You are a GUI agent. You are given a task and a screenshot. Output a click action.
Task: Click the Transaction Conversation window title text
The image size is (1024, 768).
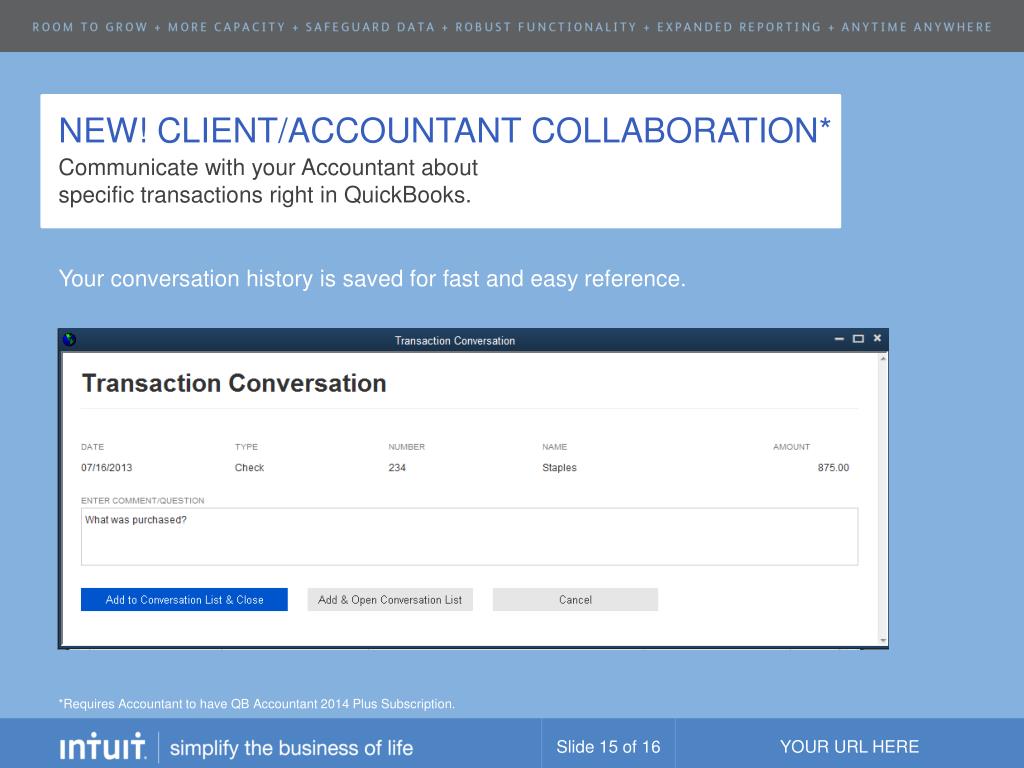pos(455,340)
